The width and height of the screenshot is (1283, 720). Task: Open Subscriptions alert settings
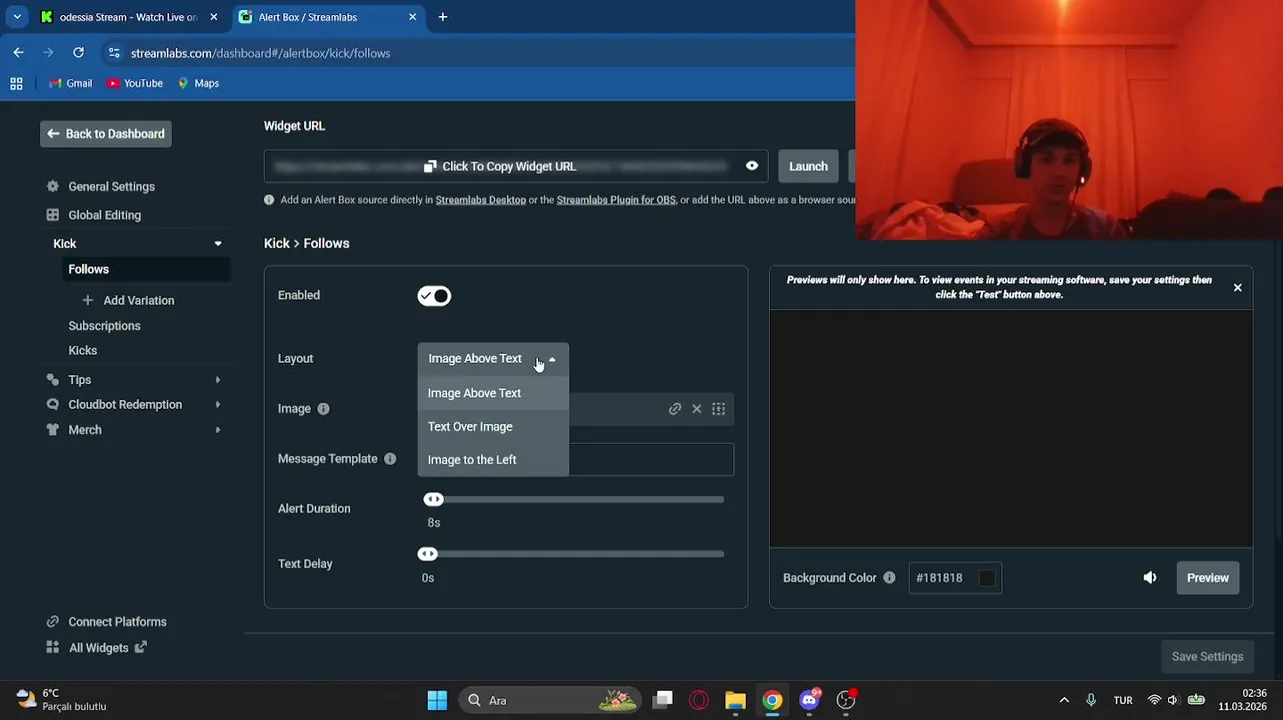click(104, 326)
